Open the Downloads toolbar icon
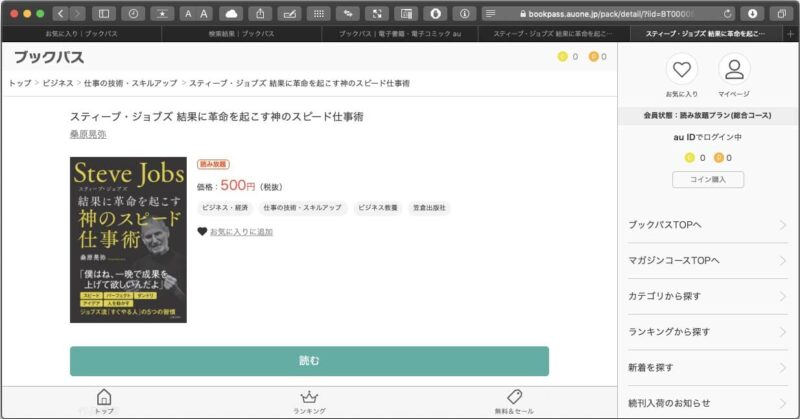The height and width of the screenshot is (419, 800). (753, 14)
